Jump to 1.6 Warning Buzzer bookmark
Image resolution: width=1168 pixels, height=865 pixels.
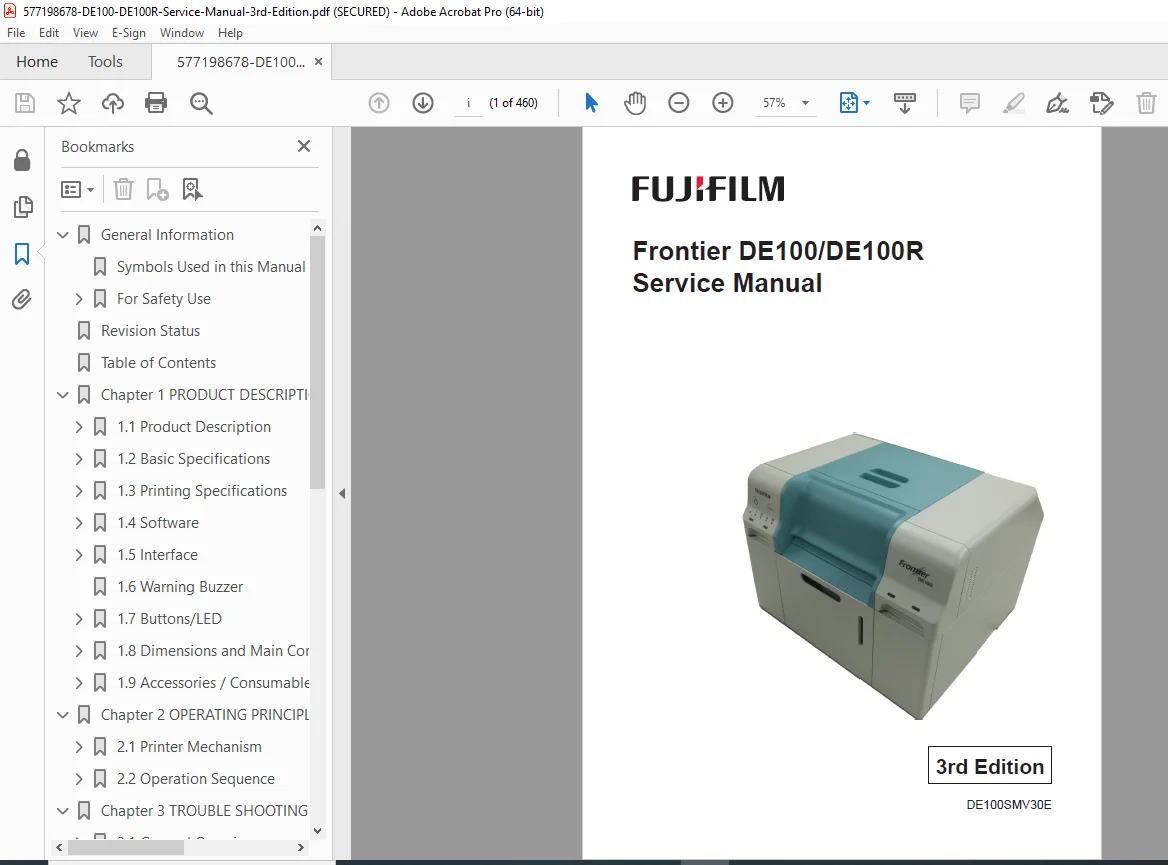pos(180,587)
